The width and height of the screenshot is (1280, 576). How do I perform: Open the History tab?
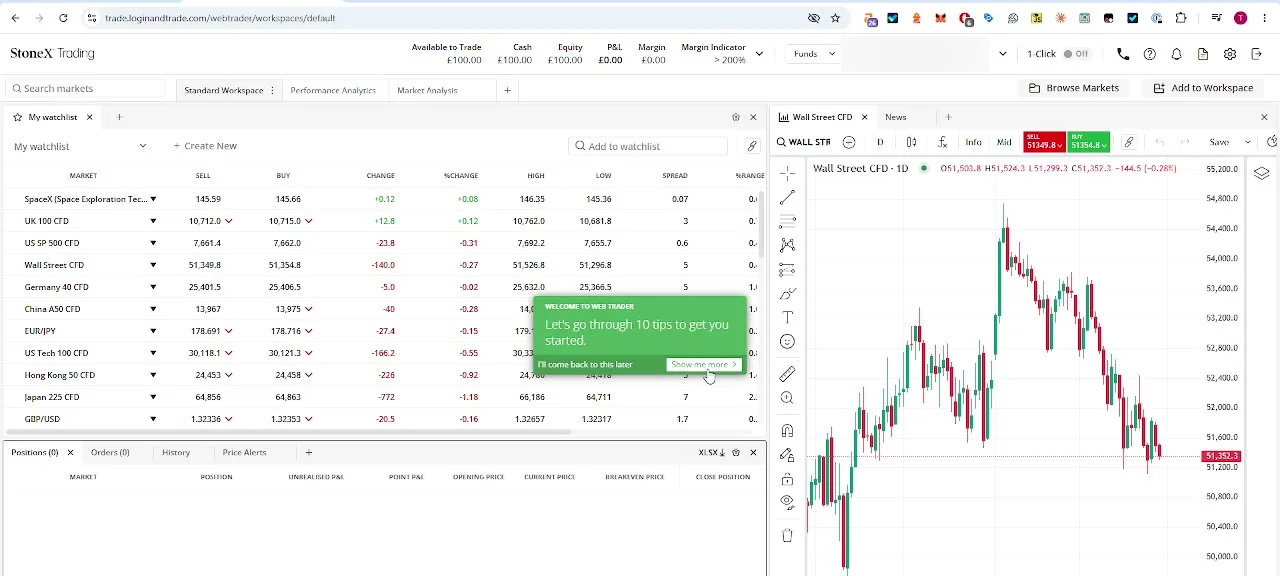point(176,453)
